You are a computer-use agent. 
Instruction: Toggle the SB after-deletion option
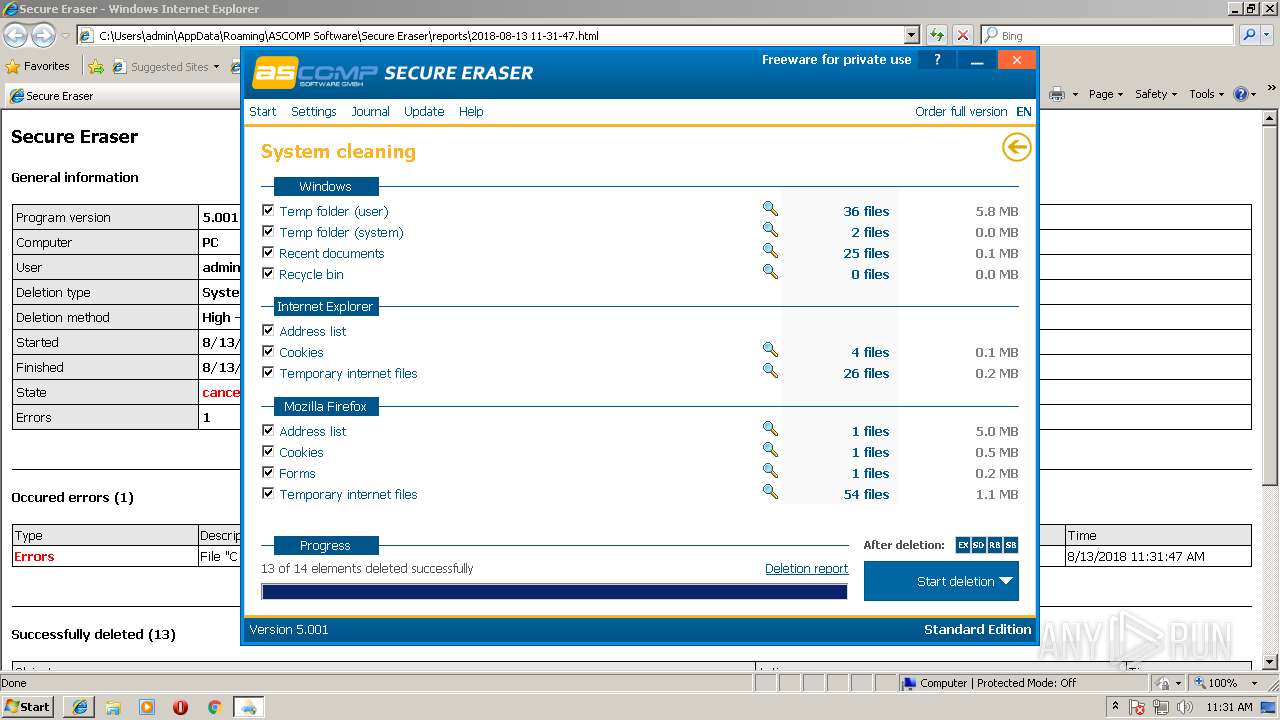(x=1011, y=545)
